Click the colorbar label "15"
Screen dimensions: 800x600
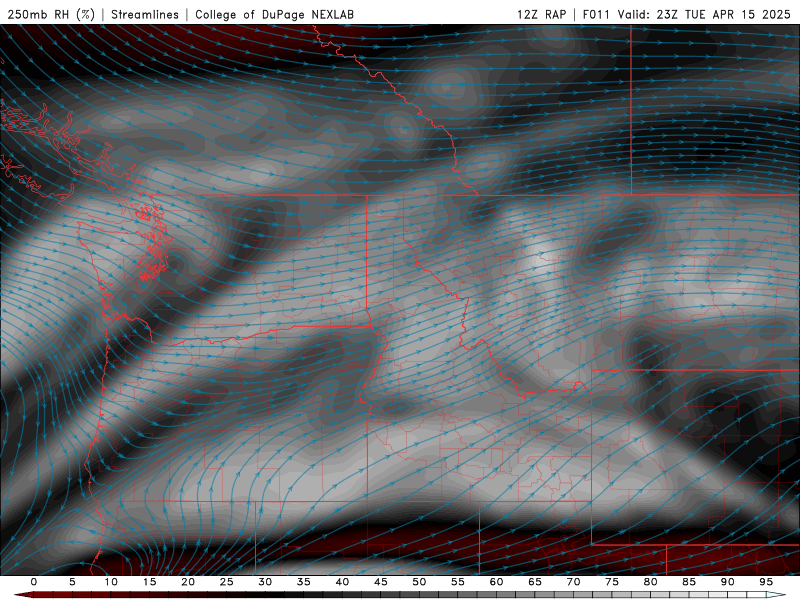149,582
